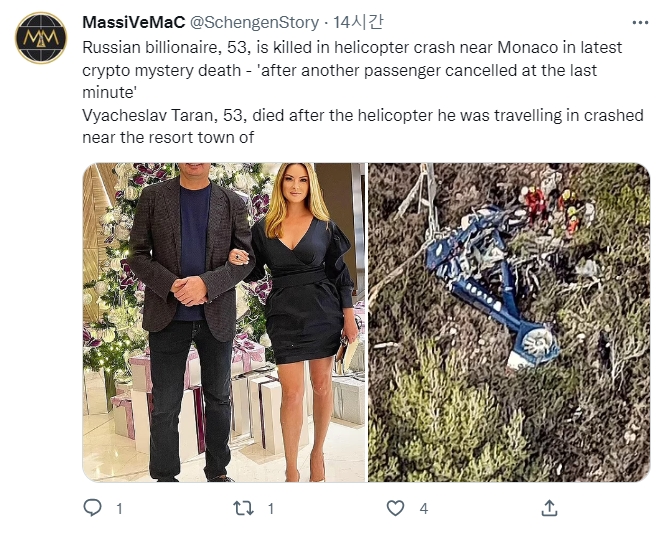
Task: View the couple photo by Christmas tree
Action: 224,322
